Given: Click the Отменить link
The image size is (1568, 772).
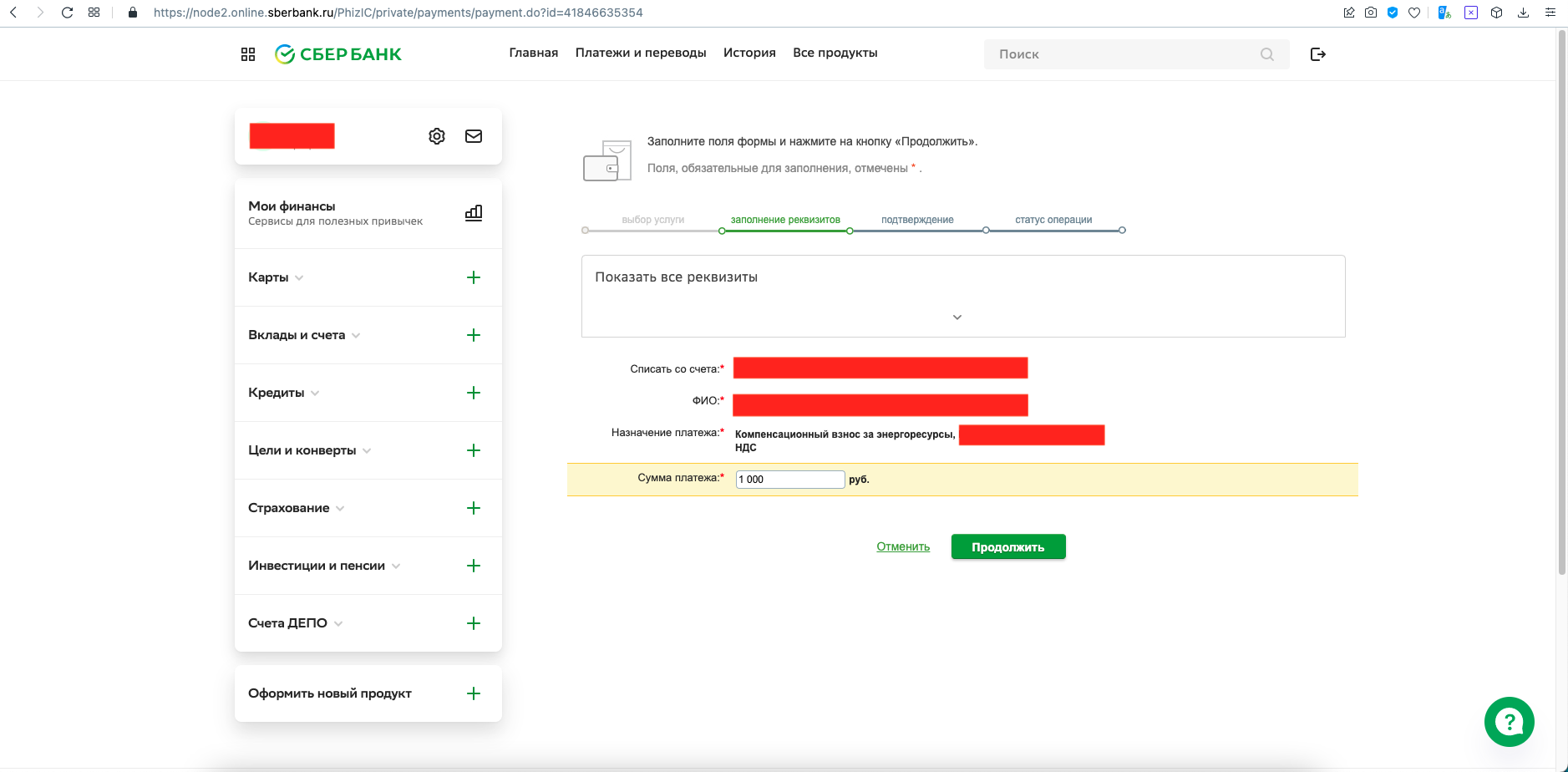Looking at the screenshot, I should tap(903, 547).
